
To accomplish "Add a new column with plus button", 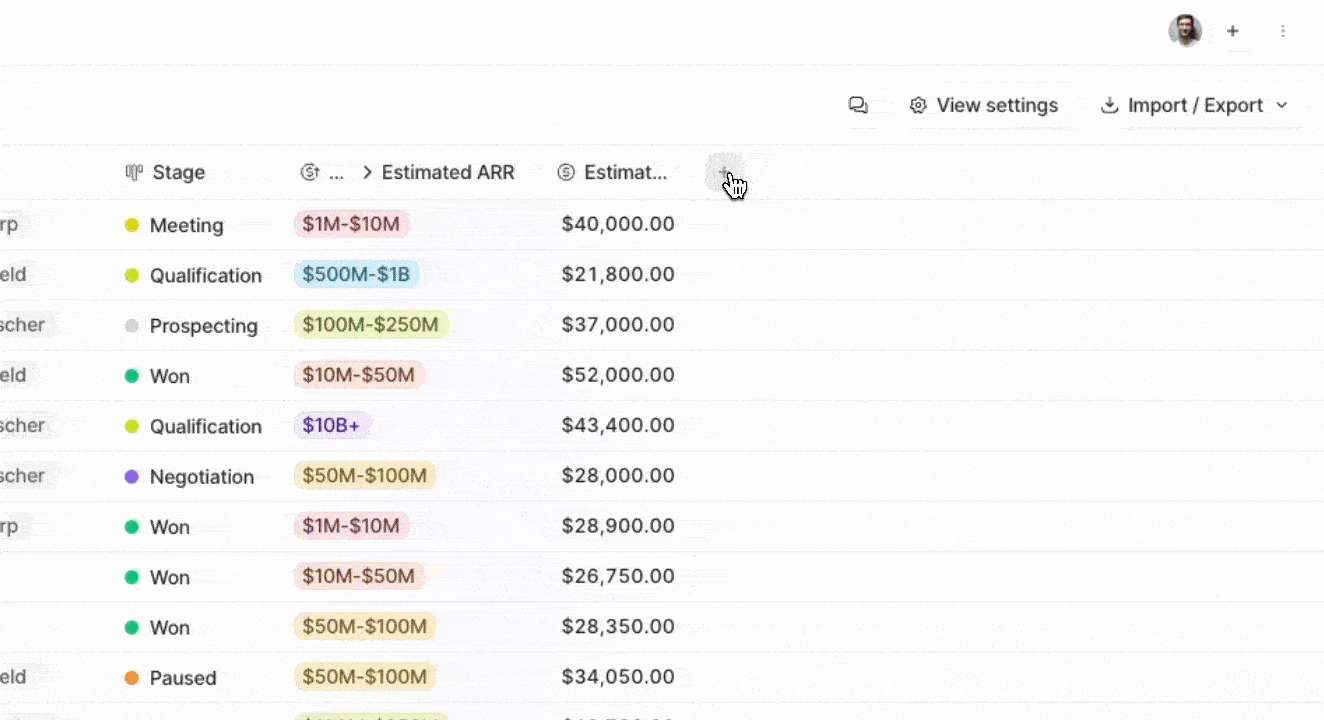I will click(725, 173).
